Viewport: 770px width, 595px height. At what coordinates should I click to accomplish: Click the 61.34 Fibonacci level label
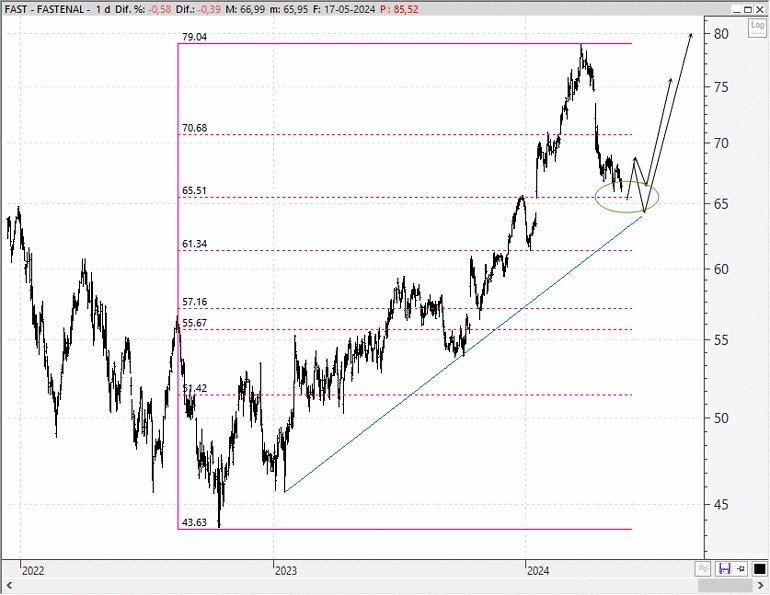194,244
